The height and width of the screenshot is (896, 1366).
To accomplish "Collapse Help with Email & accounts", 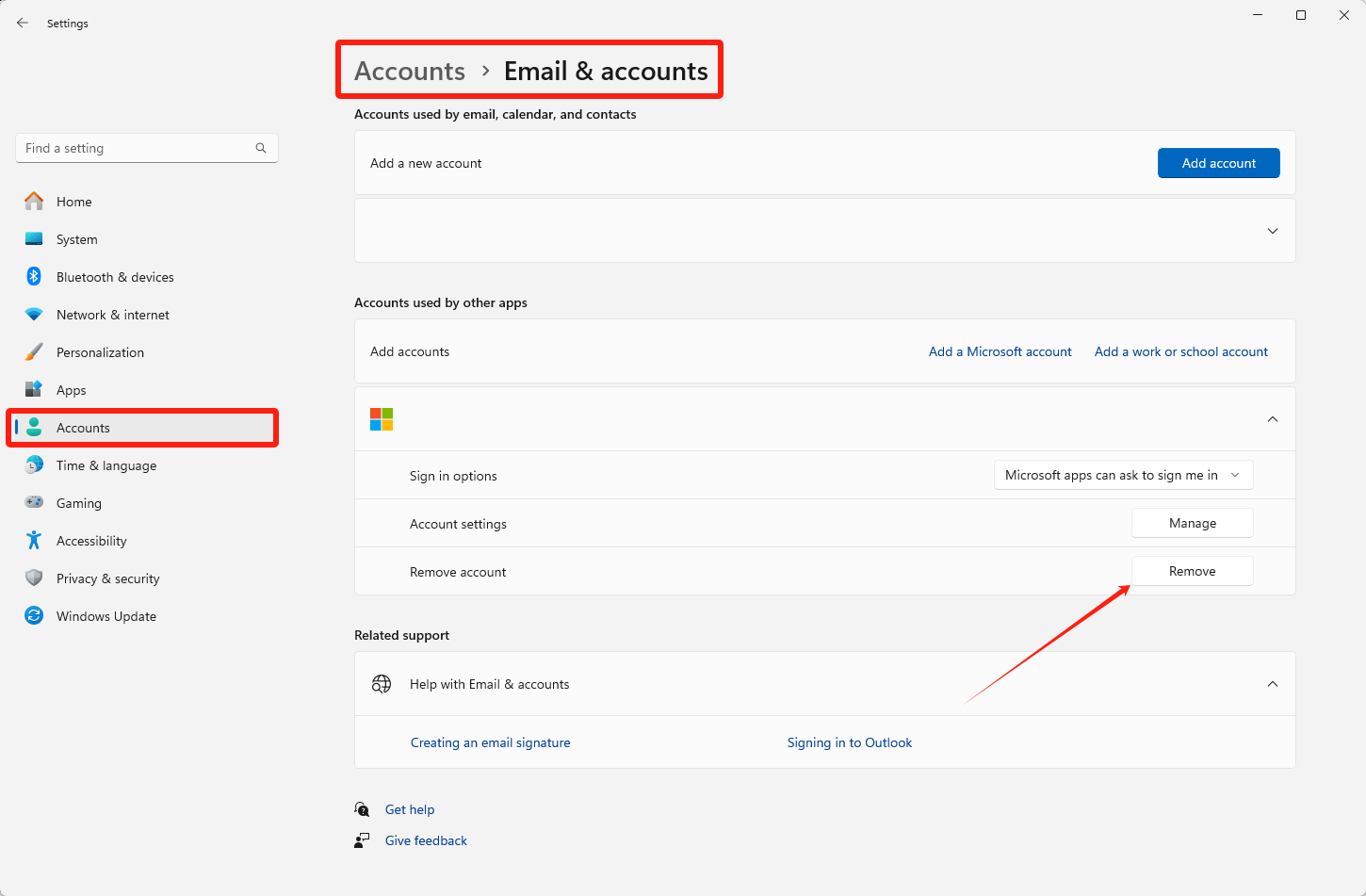I will pos(1272,684).
